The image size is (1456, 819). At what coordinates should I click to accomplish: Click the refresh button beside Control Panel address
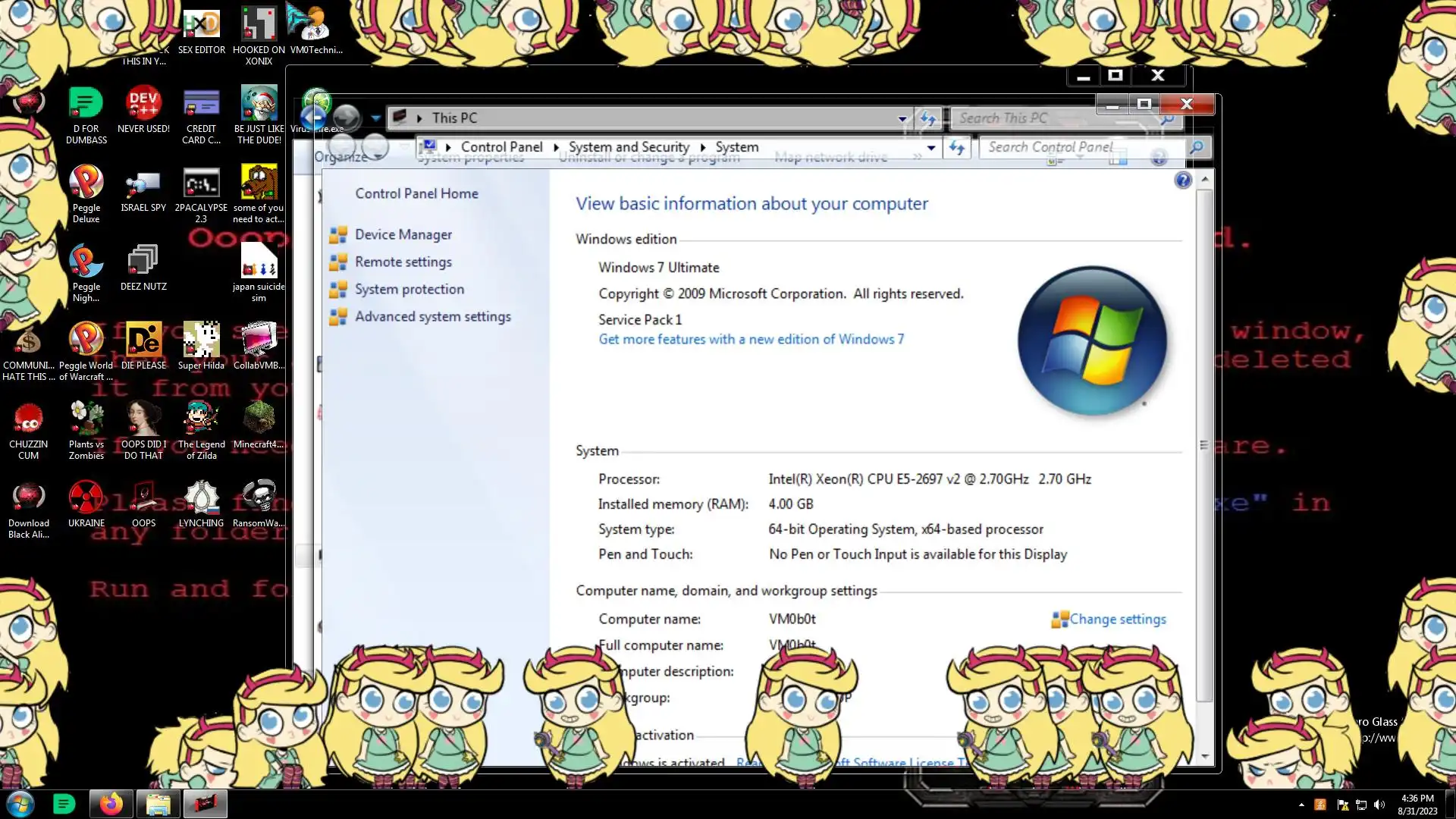click(957, 148)
